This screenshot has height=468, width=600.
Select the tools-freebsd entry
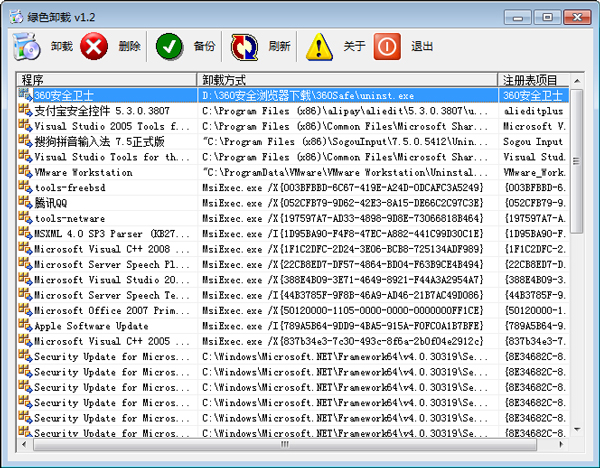pos(70,188)
